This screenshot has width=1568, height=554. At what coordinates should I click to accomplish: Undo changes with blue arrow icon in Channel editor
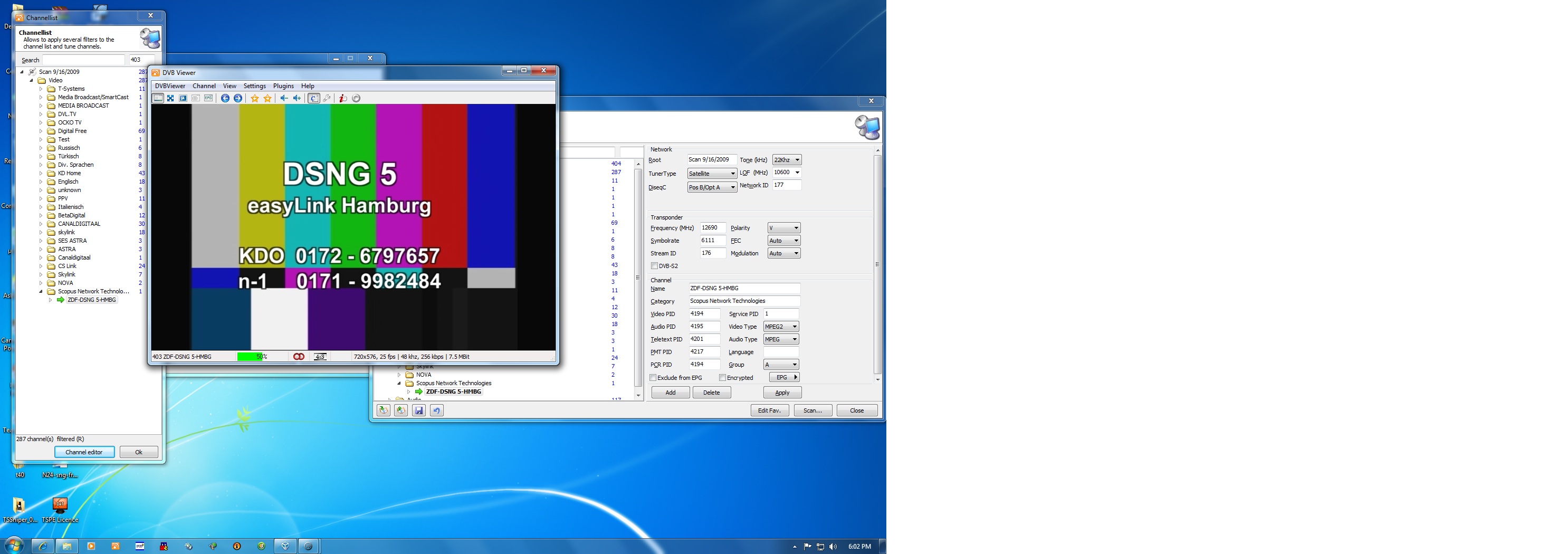click(x=436, y=410)
